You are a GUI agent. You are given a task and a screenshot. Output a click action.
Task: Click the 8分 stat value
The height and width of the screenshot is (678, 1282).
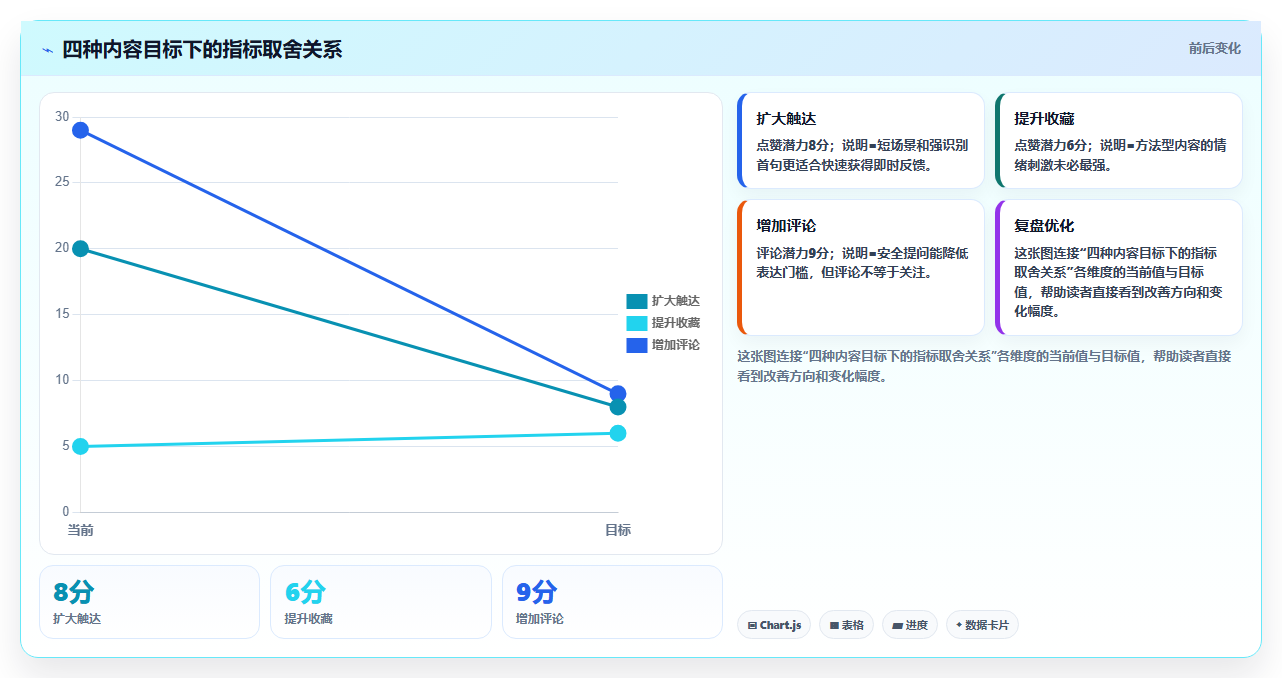coord(74,592)
